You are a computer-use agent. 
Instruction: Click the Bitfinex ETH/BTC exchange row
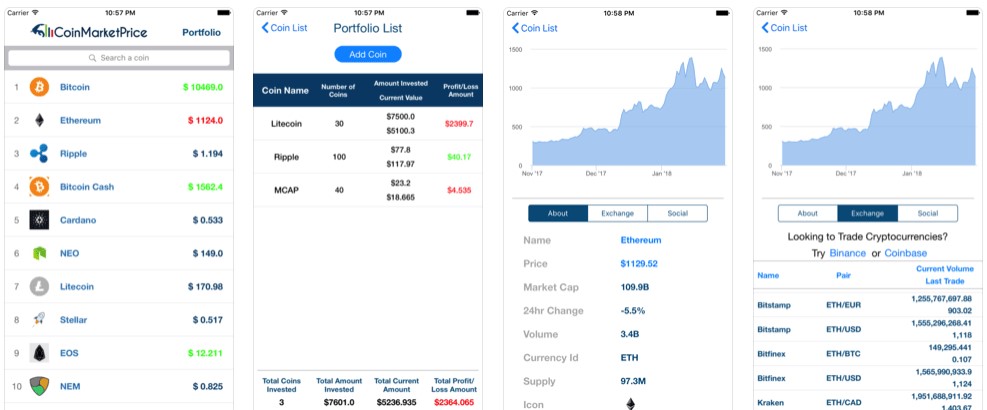866,354
